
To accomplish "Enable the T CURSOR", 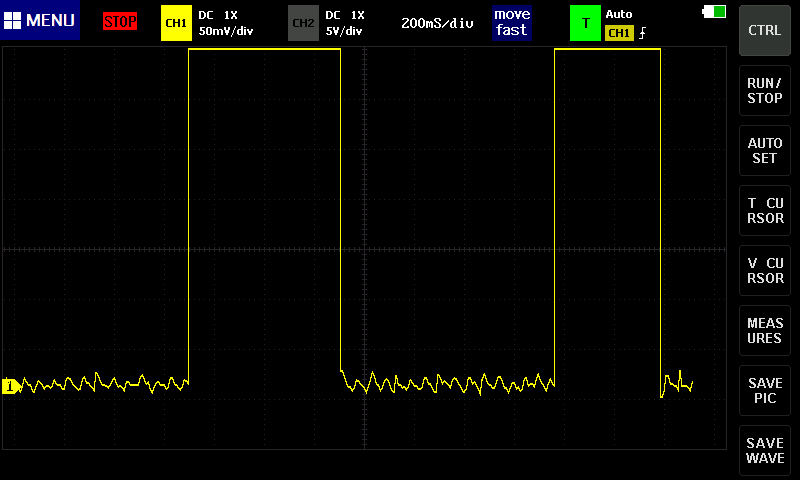I will 764,210.
